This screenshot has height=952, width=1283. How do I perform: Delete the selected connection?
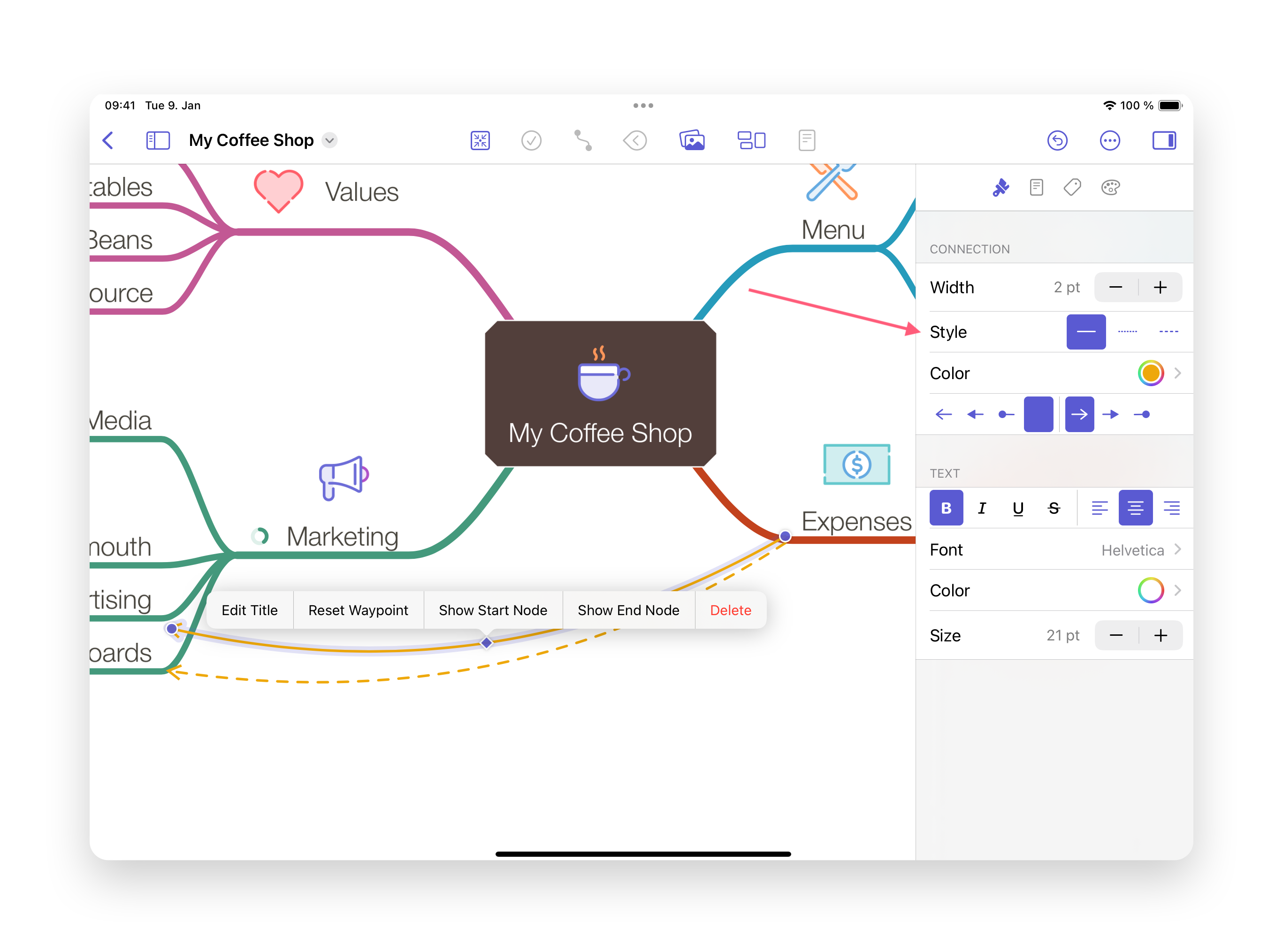pyautogui.click(x=730, y=609)
